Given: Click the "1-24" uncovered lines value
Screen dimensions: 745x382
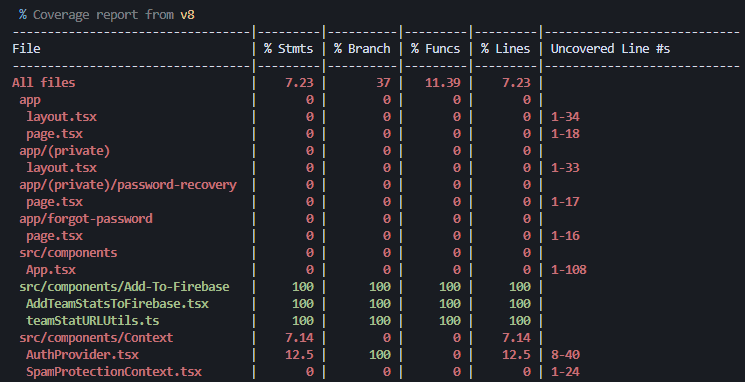Looking at the screenshot, I should pos(565,372).
